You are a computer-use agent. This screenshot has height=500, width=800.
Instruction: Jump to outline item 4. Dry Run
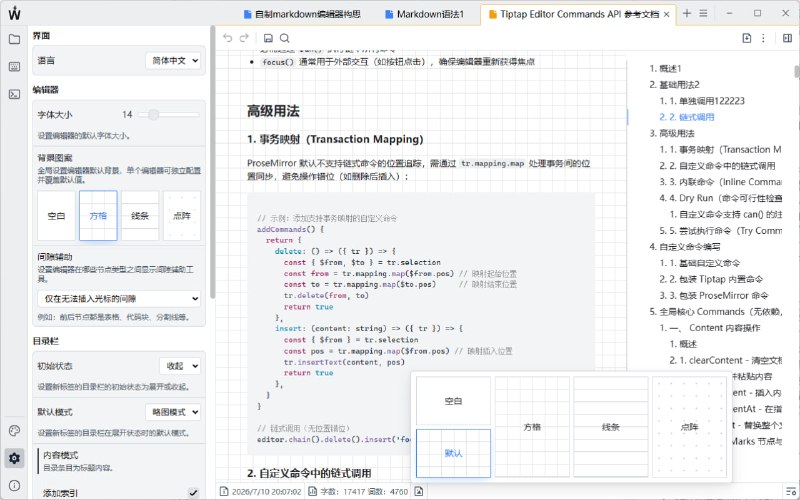pos(720,198)
